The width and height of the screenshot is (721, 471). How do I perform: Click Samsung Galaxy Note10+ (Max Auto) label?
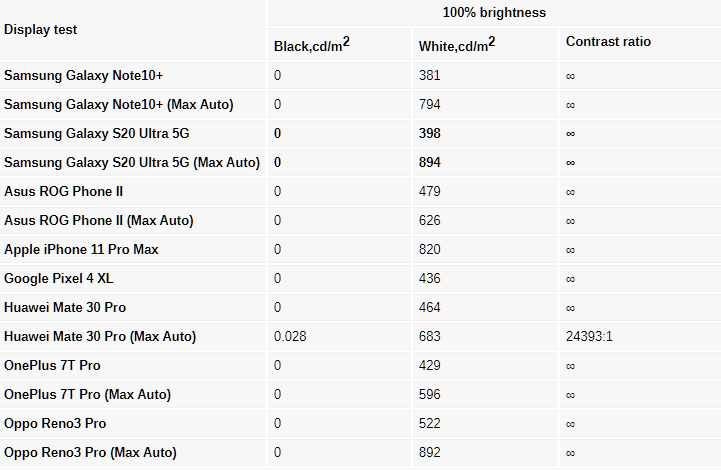[119, 104]
